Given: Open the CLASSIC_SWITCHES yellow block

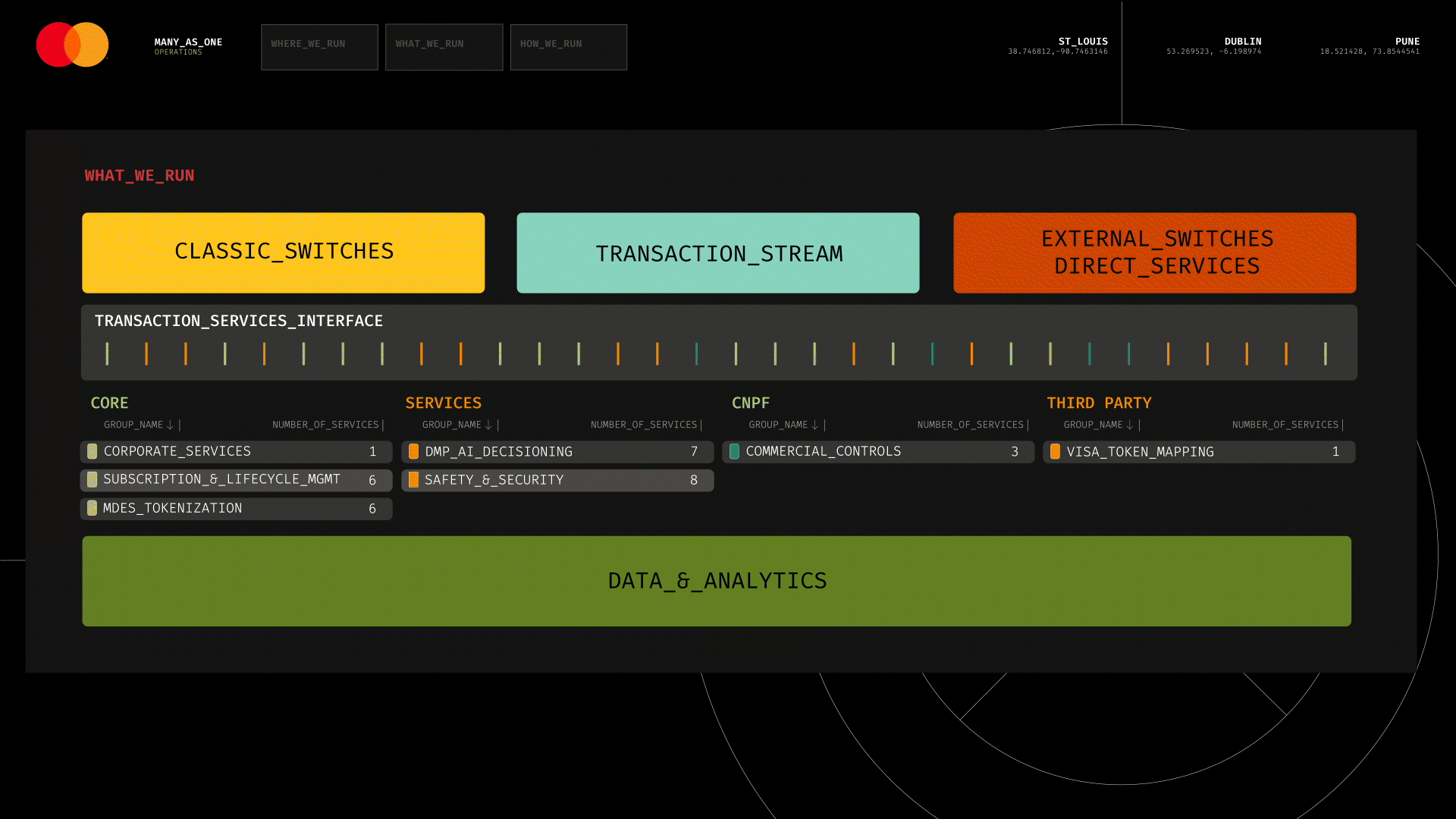Looking at the screenshot, I should [283, 253].
